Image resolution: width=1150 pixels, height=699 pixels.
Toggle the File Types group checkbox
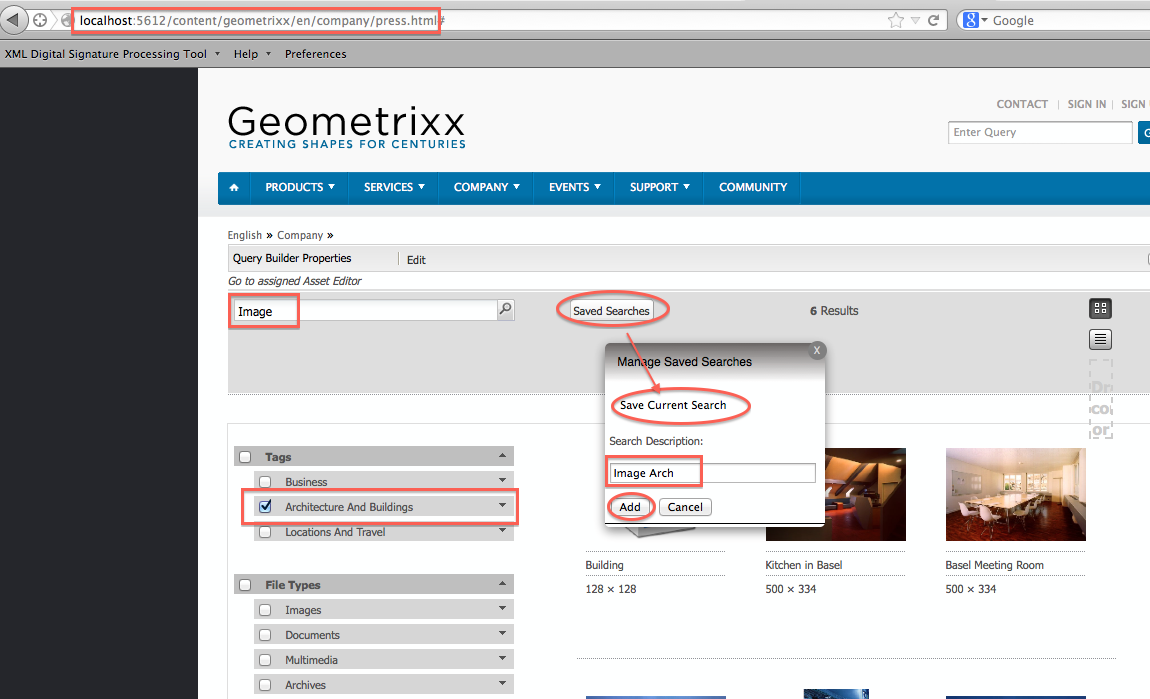coord(246,585)
